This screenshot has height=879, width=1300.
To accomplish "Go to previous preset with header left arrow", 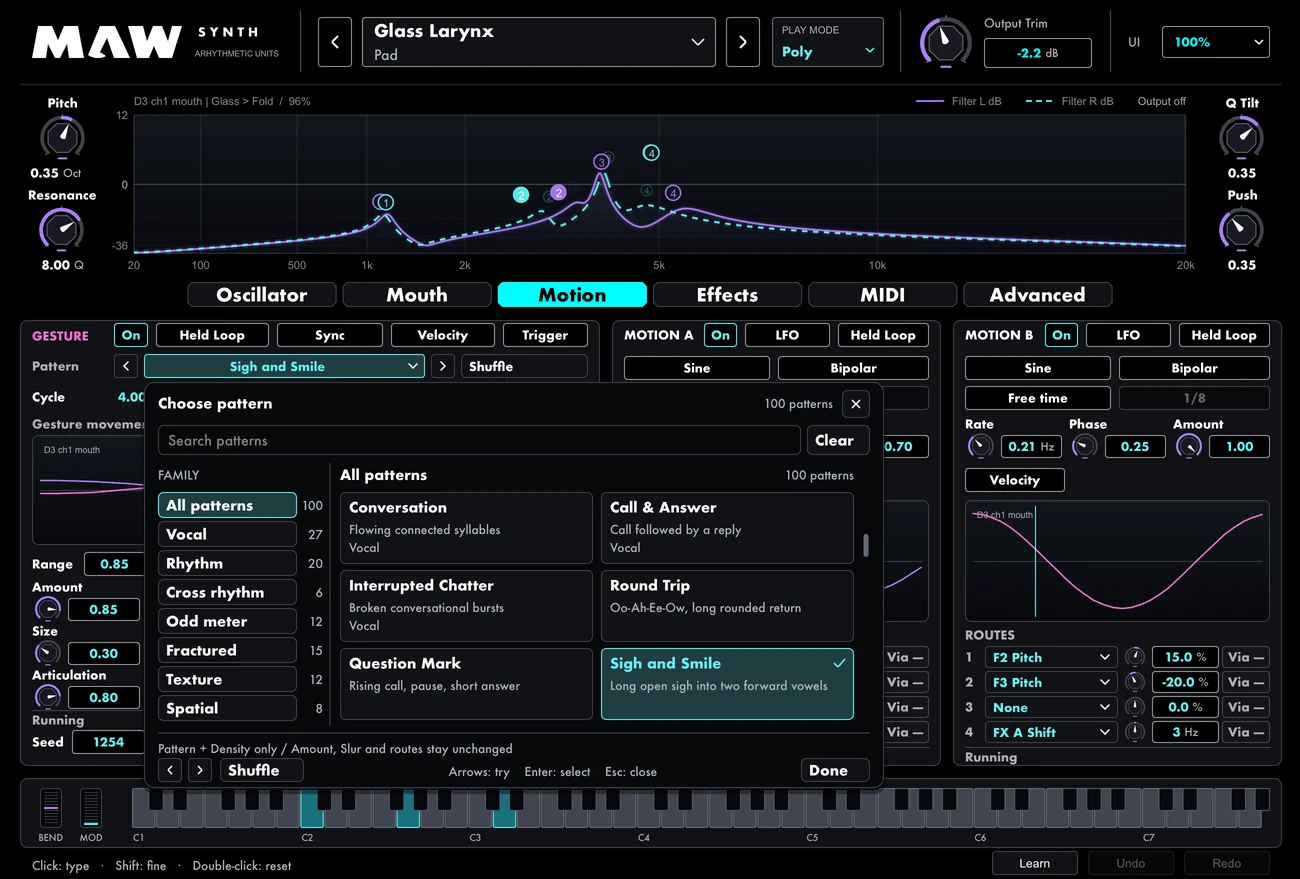I will pyautogui.click(x=335, y=42).
